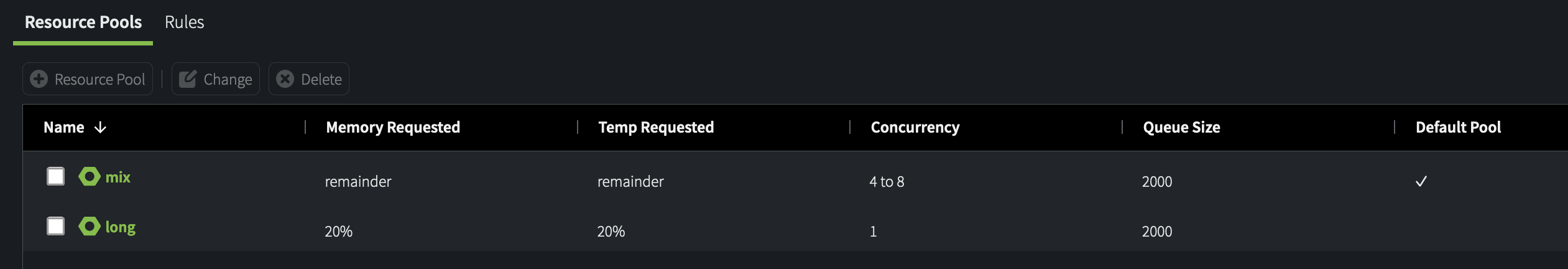
Task: Switch to the Rules tab
Action: pos(184,22)
